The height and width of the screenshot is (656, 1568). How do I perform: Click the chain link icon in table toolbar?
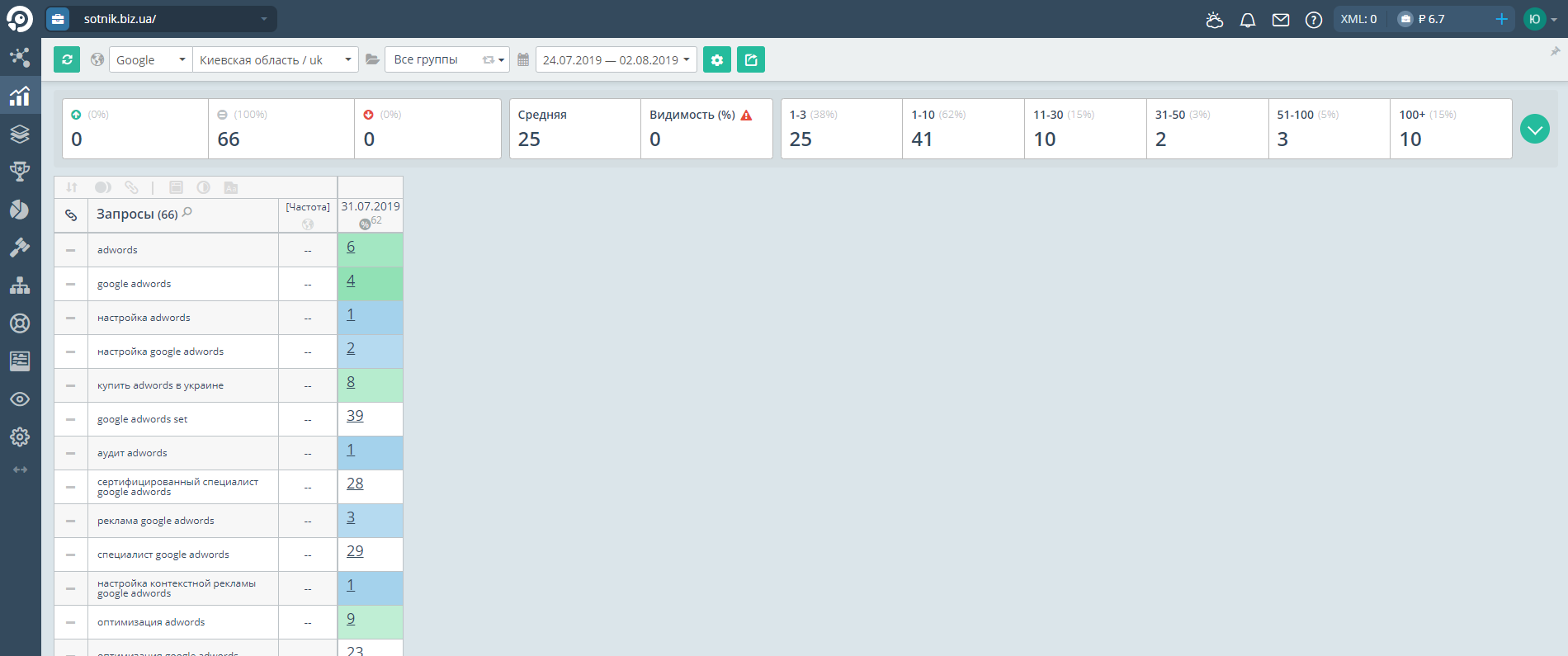tap(131, 187)
